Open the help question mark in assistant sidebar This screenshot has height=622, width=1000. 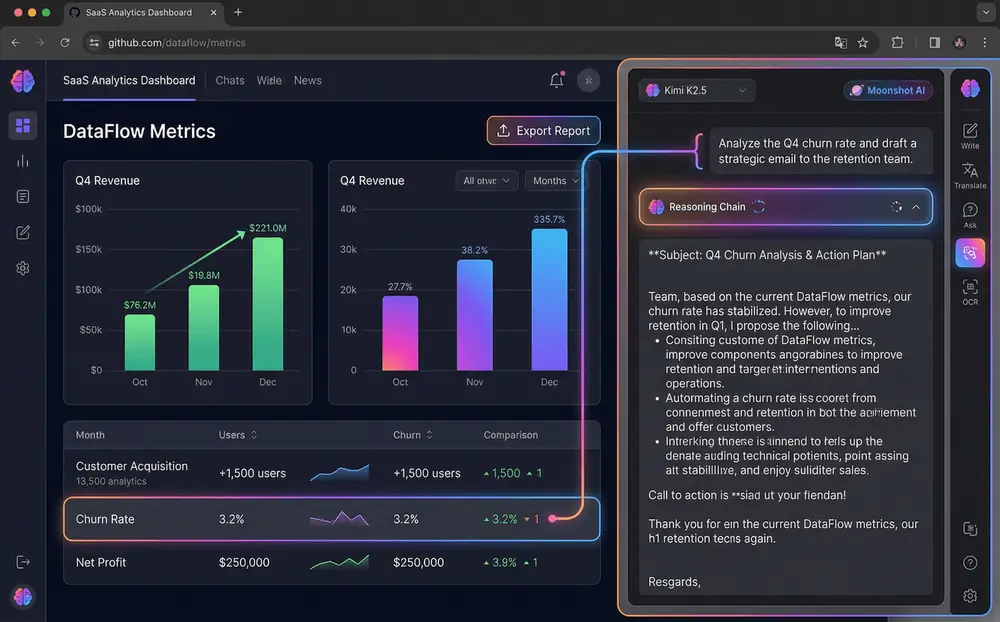[x=970, y=563]
